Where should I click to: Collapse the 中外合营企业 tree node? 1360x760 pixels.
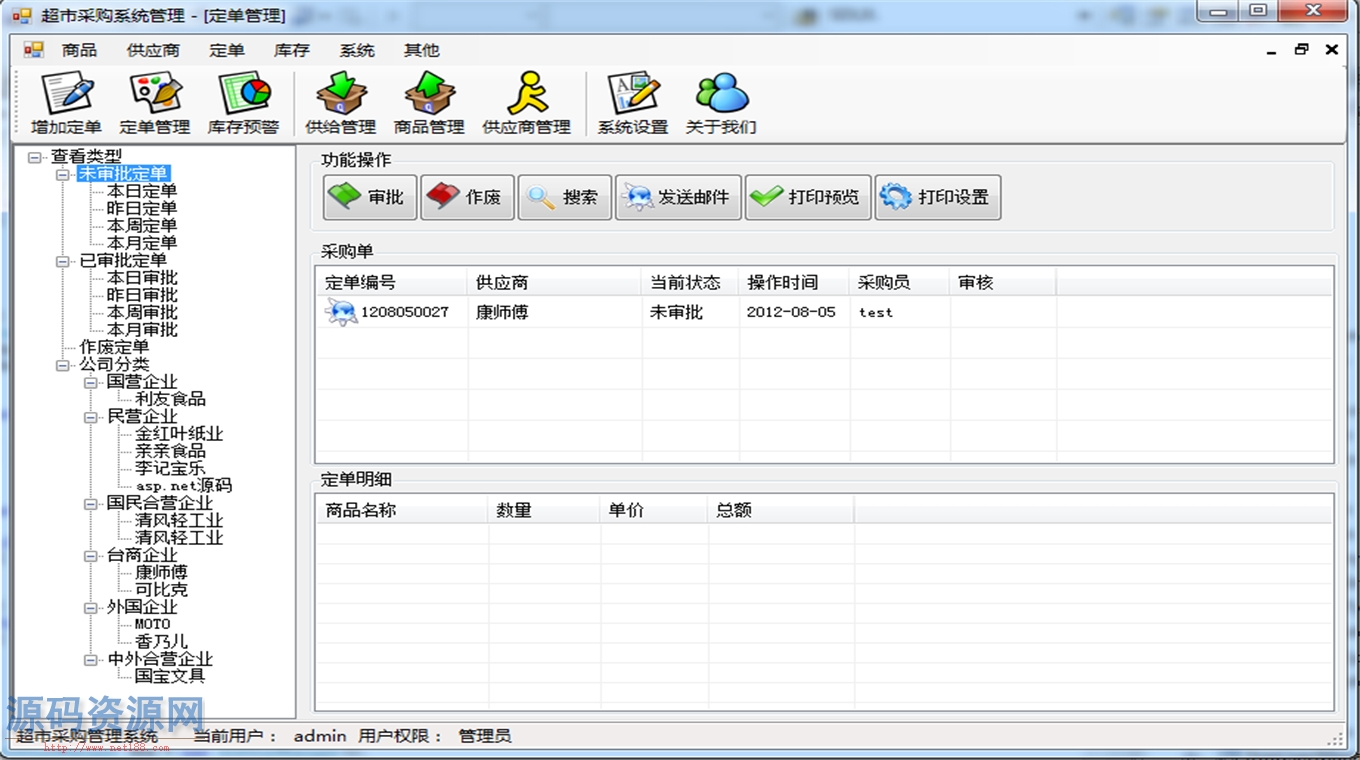[91, 659]
